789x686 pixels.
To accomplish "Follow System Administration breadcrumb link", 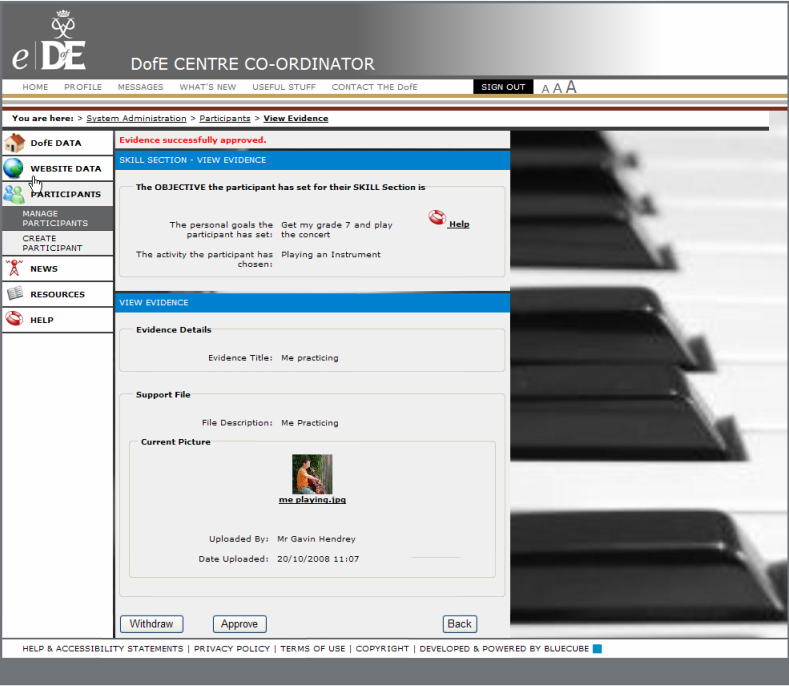I will click(x=136, y=118).
